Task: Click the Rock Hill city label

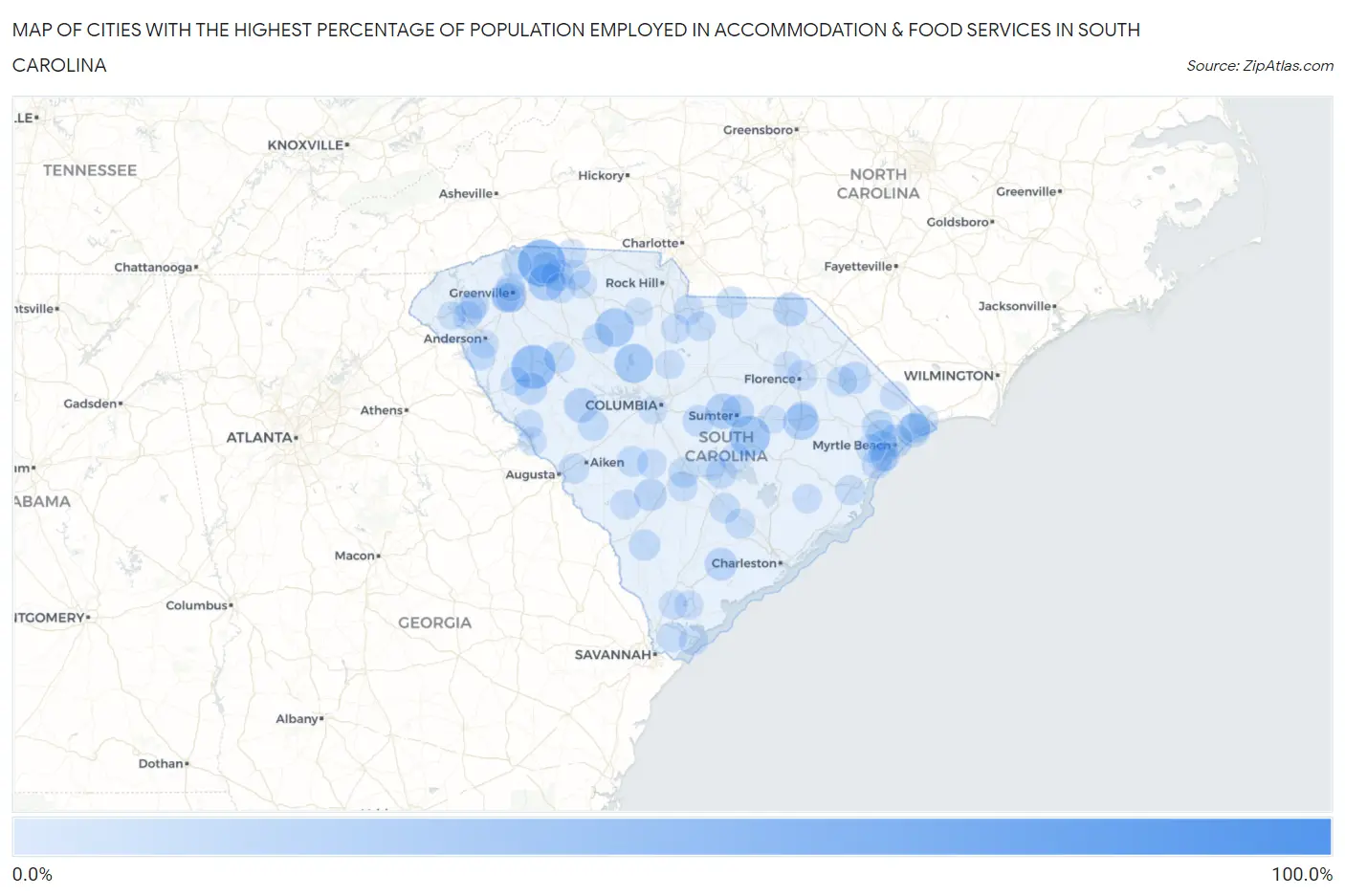Action: tap(634, 283)
